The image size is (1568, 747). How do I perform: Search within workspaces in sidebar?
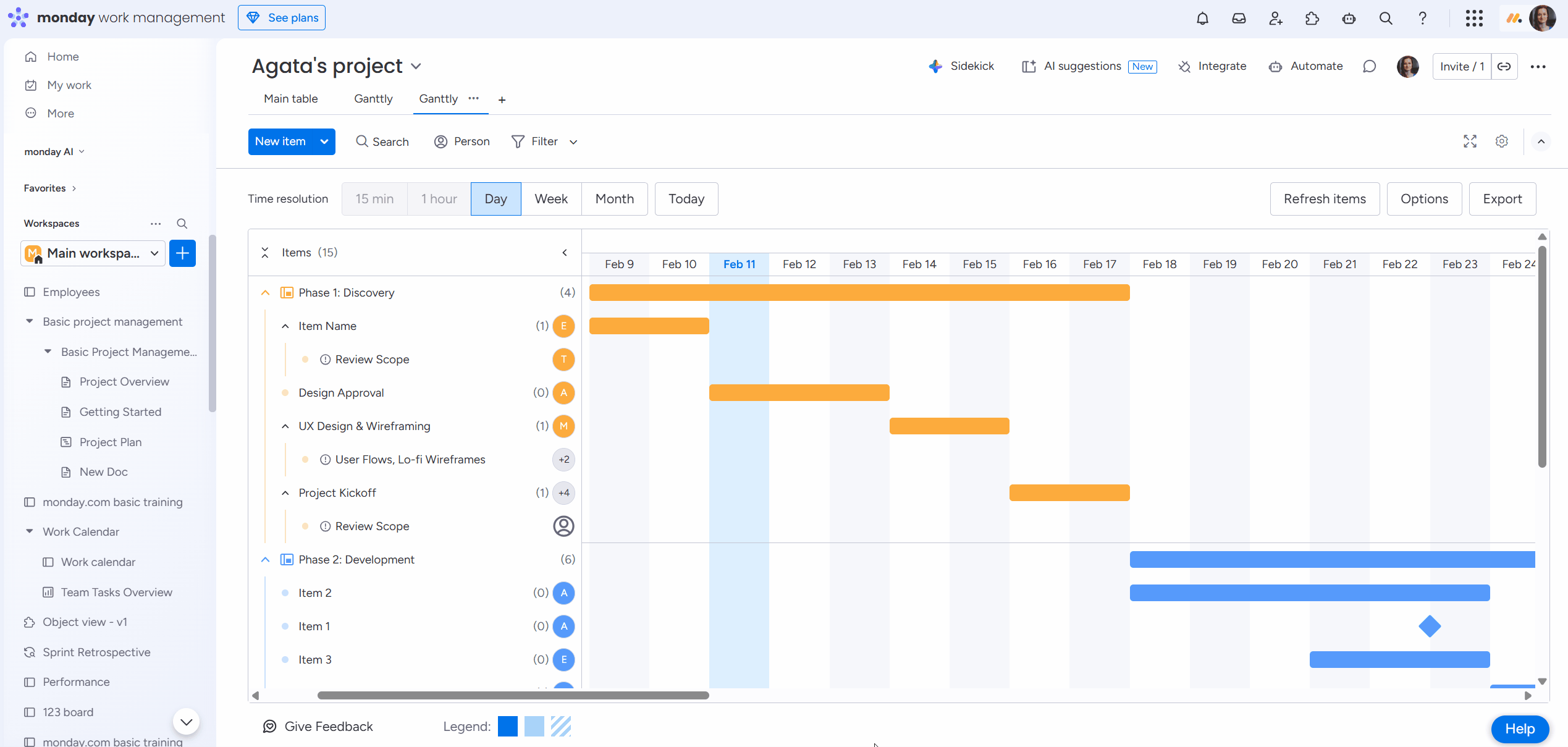pos(182,224)
